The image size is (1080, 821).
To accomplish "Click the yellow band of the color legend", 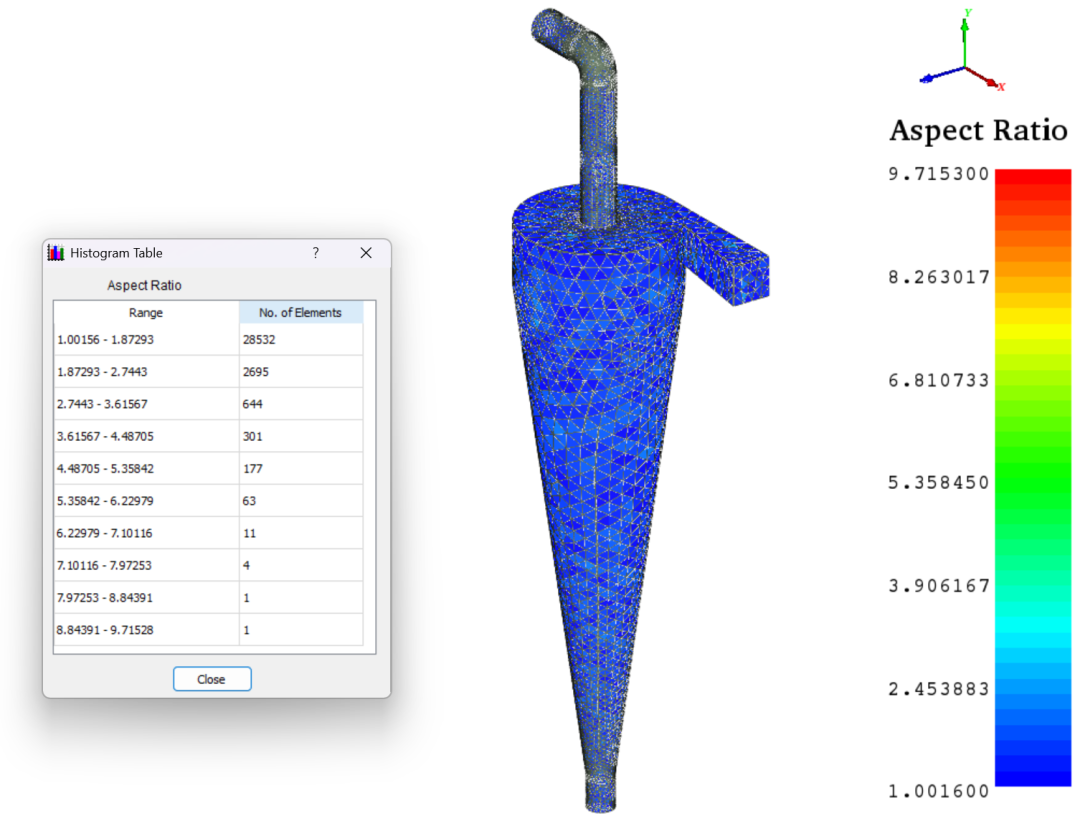I will 1033,329.
